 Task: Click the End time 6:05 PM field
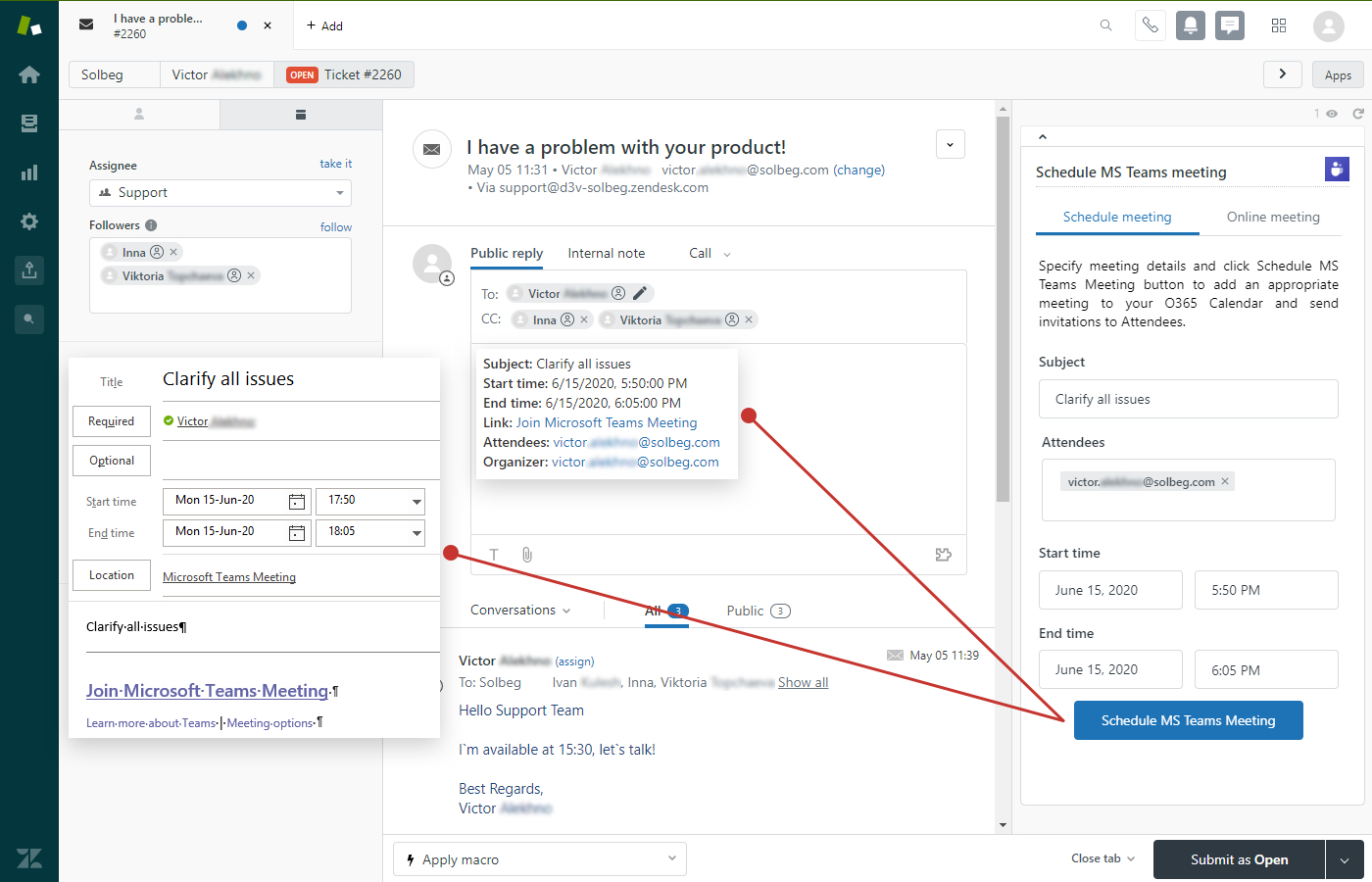[1266, 670]
